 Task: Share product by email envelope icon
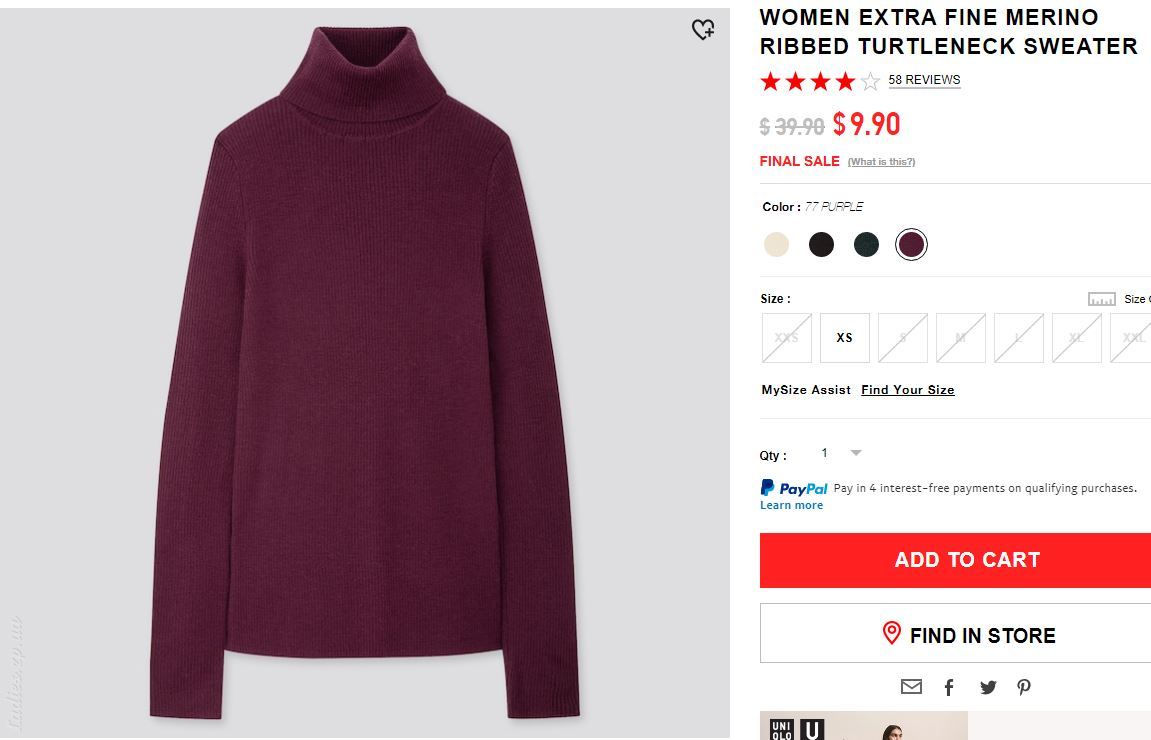pyautogui.click(x=911, y=686)
